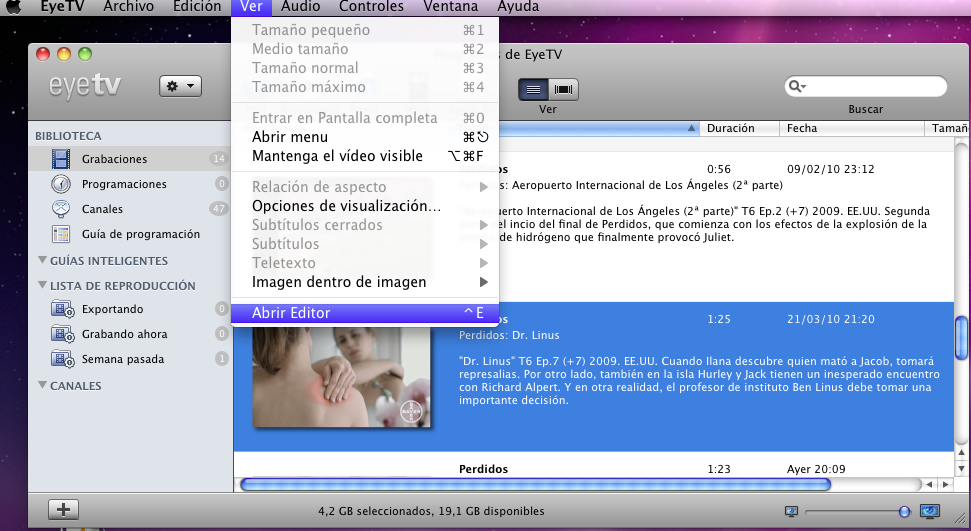
Task: Choose Abrir Editor from Ver menu
Action: point(365,313)
